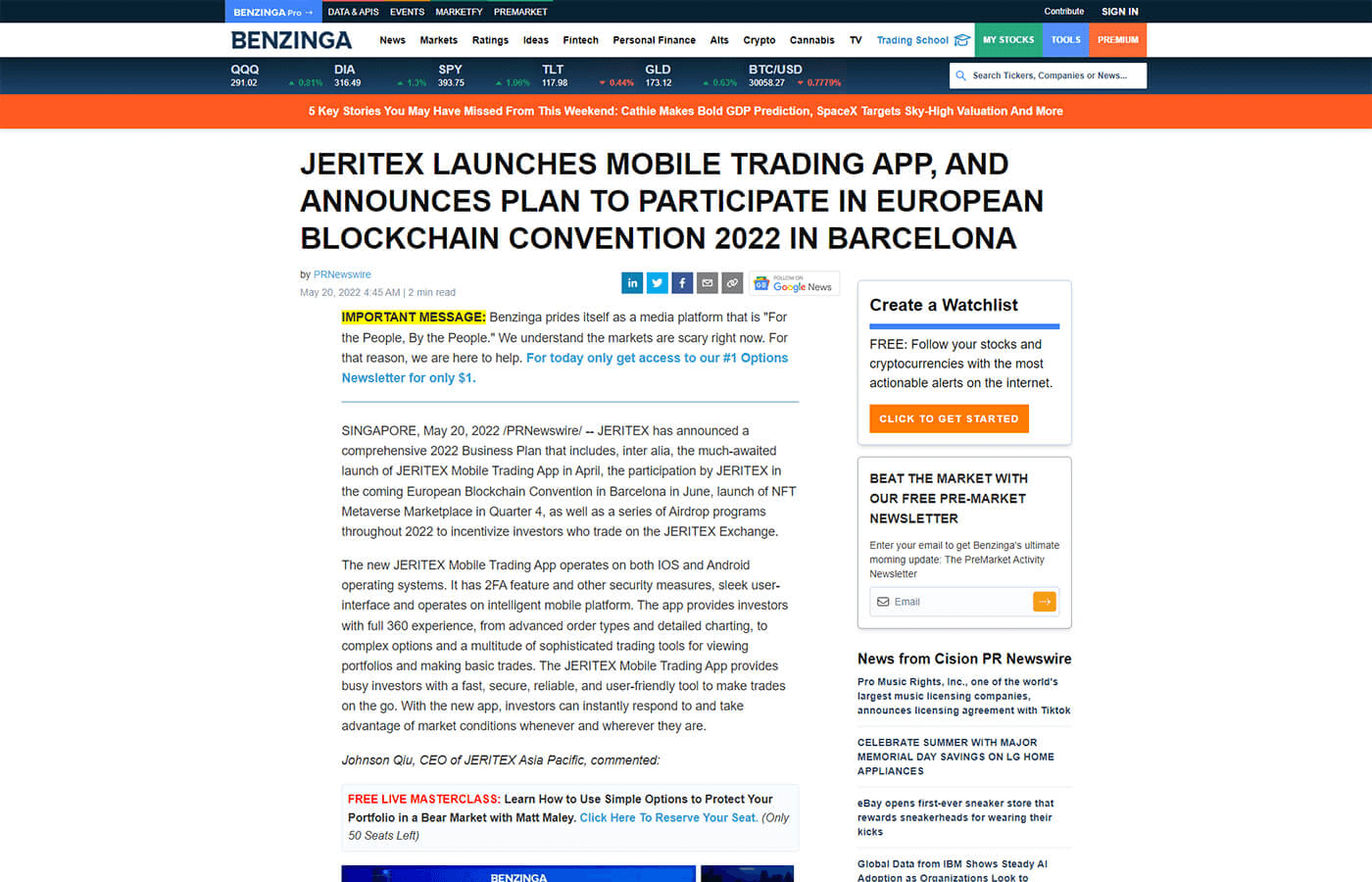Click the search magnifier icon

(x=961, y=75)
